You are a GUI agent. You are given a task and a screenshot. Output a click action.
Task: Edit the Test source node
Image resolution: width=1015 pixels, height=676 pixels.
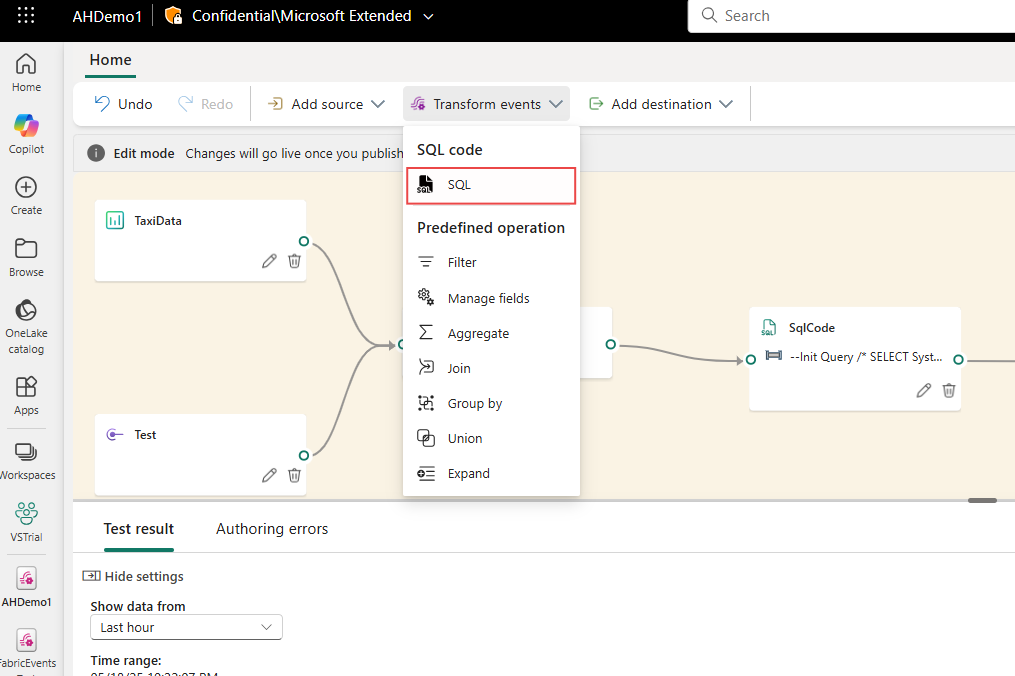coord(269,475)
